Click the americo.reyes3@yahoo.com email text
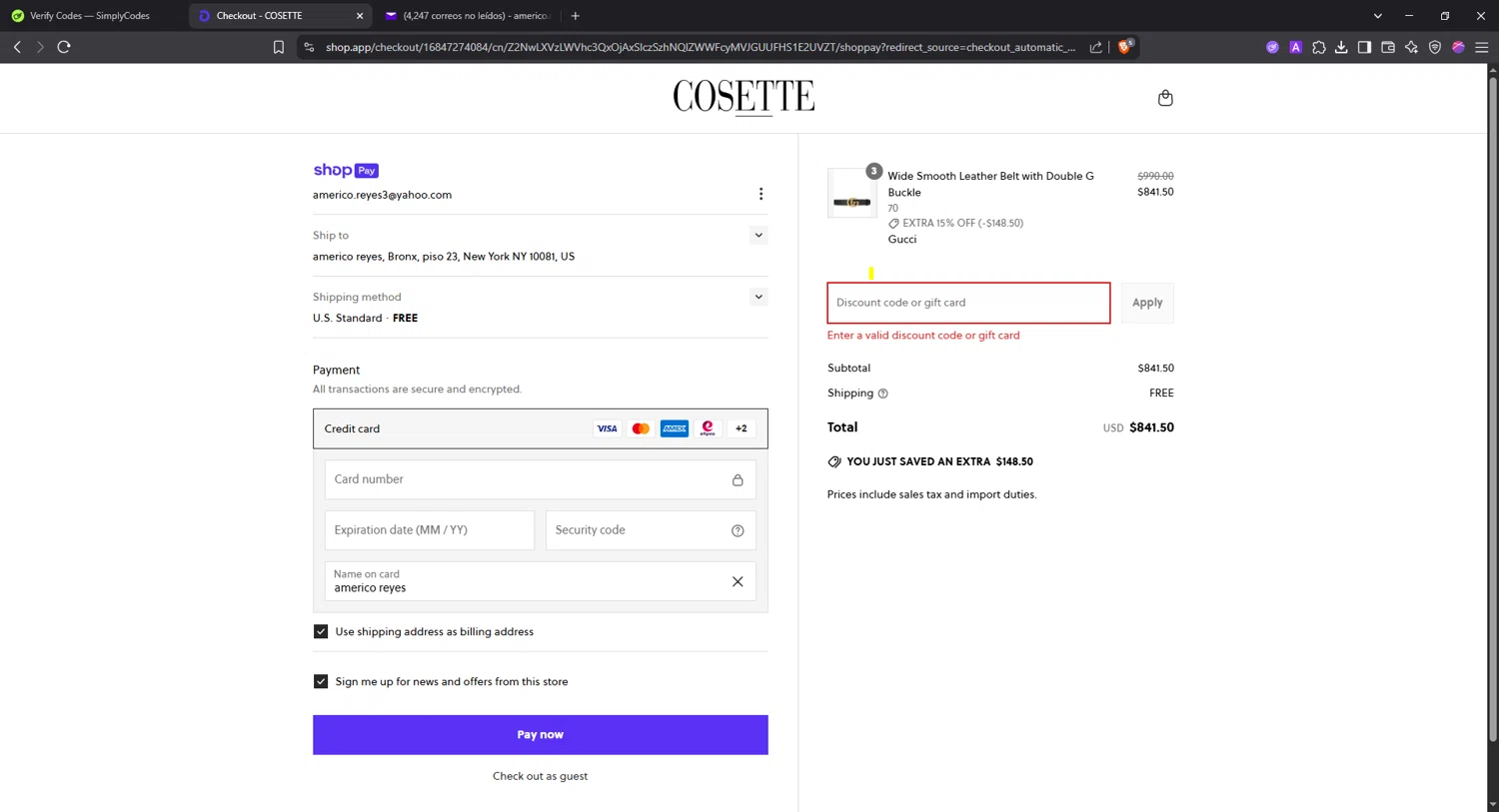The width and height of the screenshot is (1499, 812). click(x=382, y=195)
